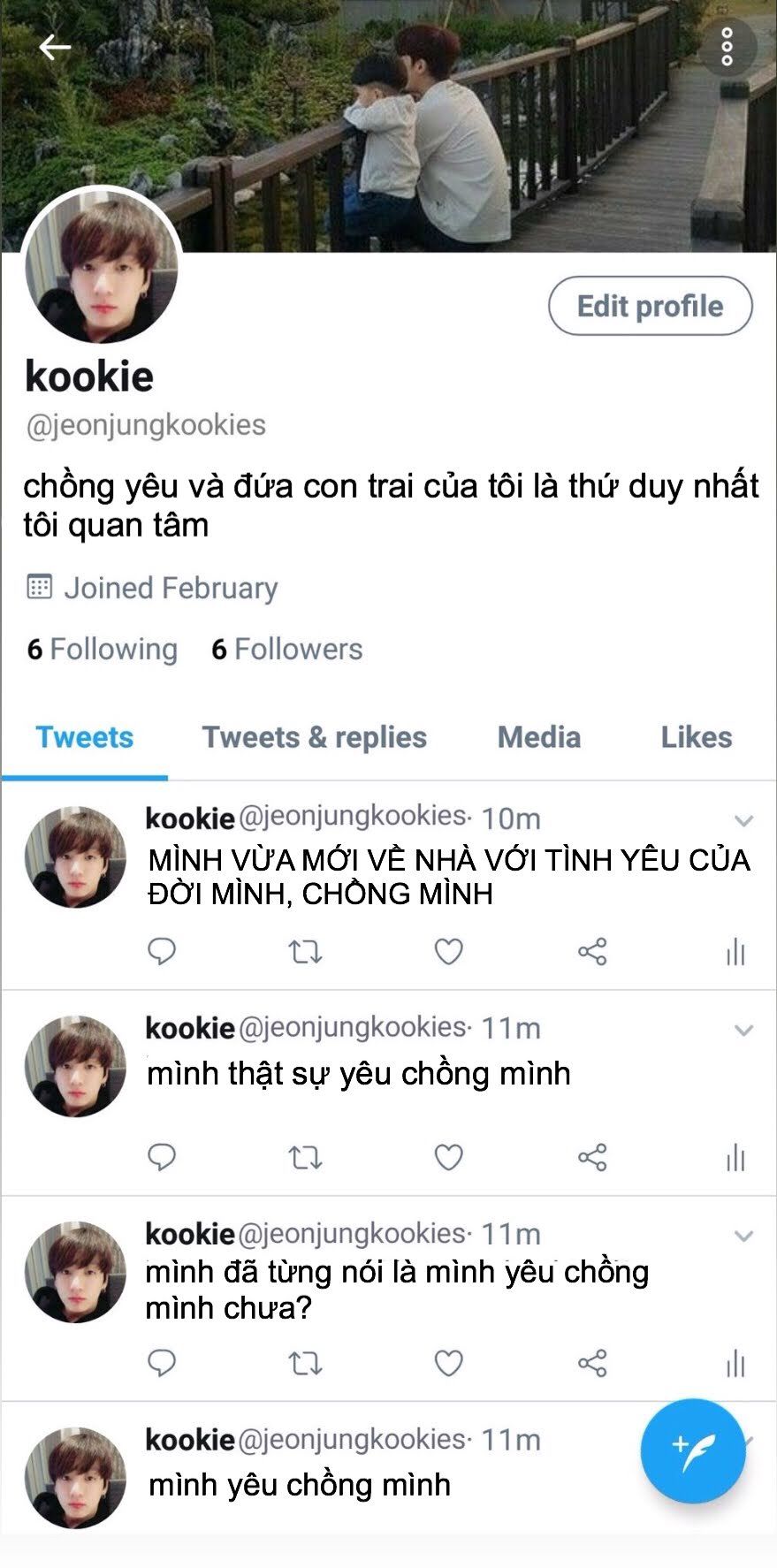
Task: Open kookie's large profile picture
Action: (102, 267)
